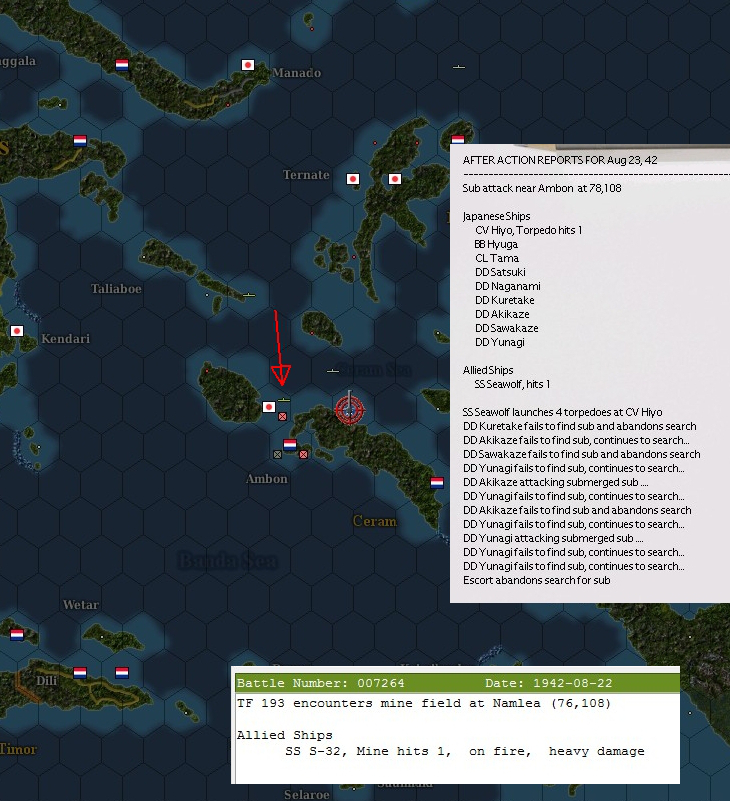Select the 'Battle Number: 007264' header

click(321, 683)
